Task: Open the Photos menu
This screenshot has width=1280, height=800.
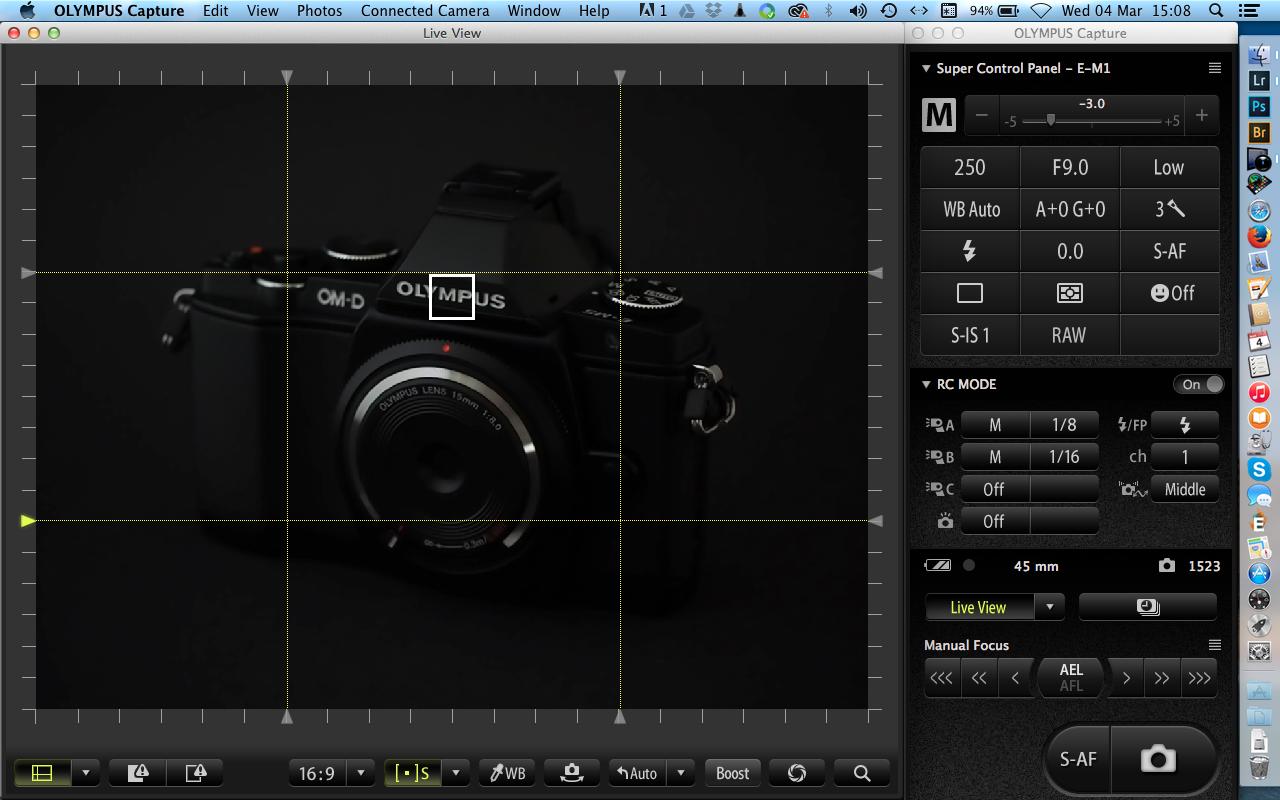Action: (319, 11)
